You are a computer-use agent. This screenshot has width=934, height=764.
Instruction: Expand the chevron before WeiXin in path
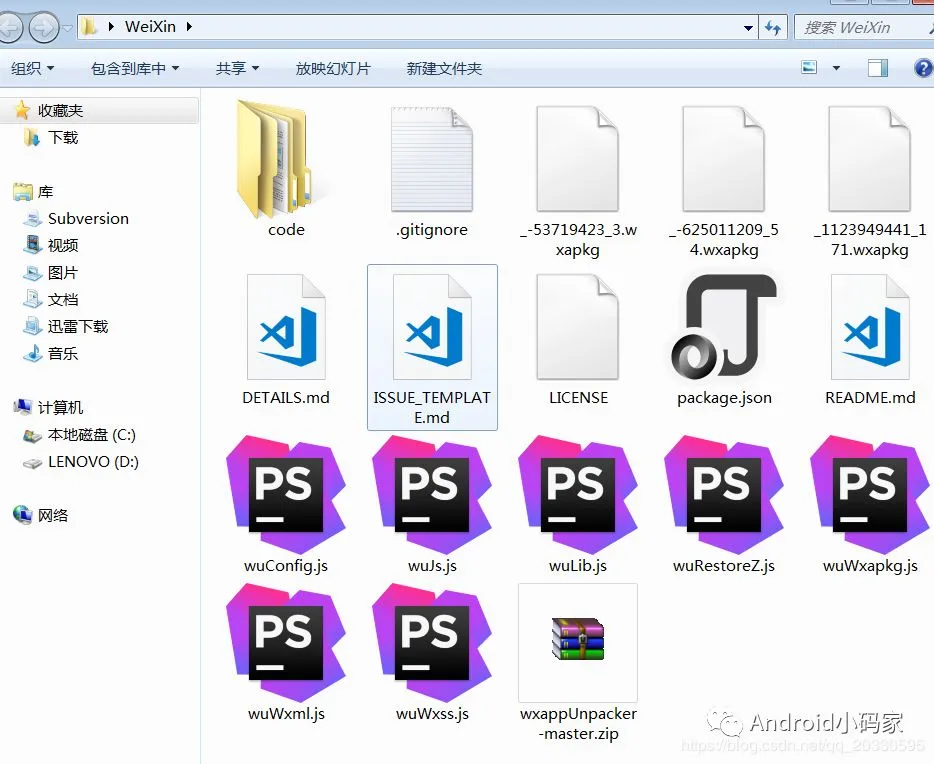click(x=111, y=27)
